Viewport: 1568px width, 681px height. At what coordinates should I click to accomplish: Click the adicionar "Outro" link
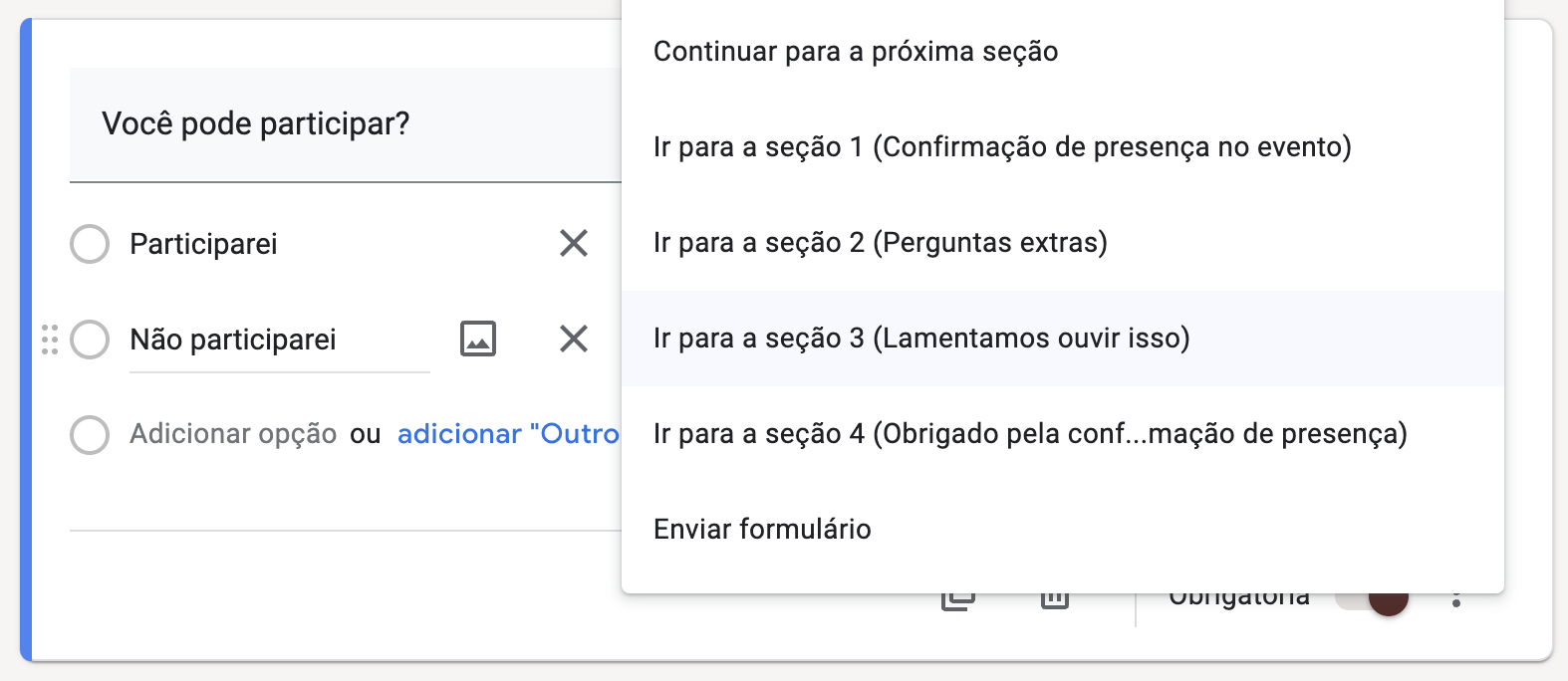pyautogui.click(x=508, y=434)
